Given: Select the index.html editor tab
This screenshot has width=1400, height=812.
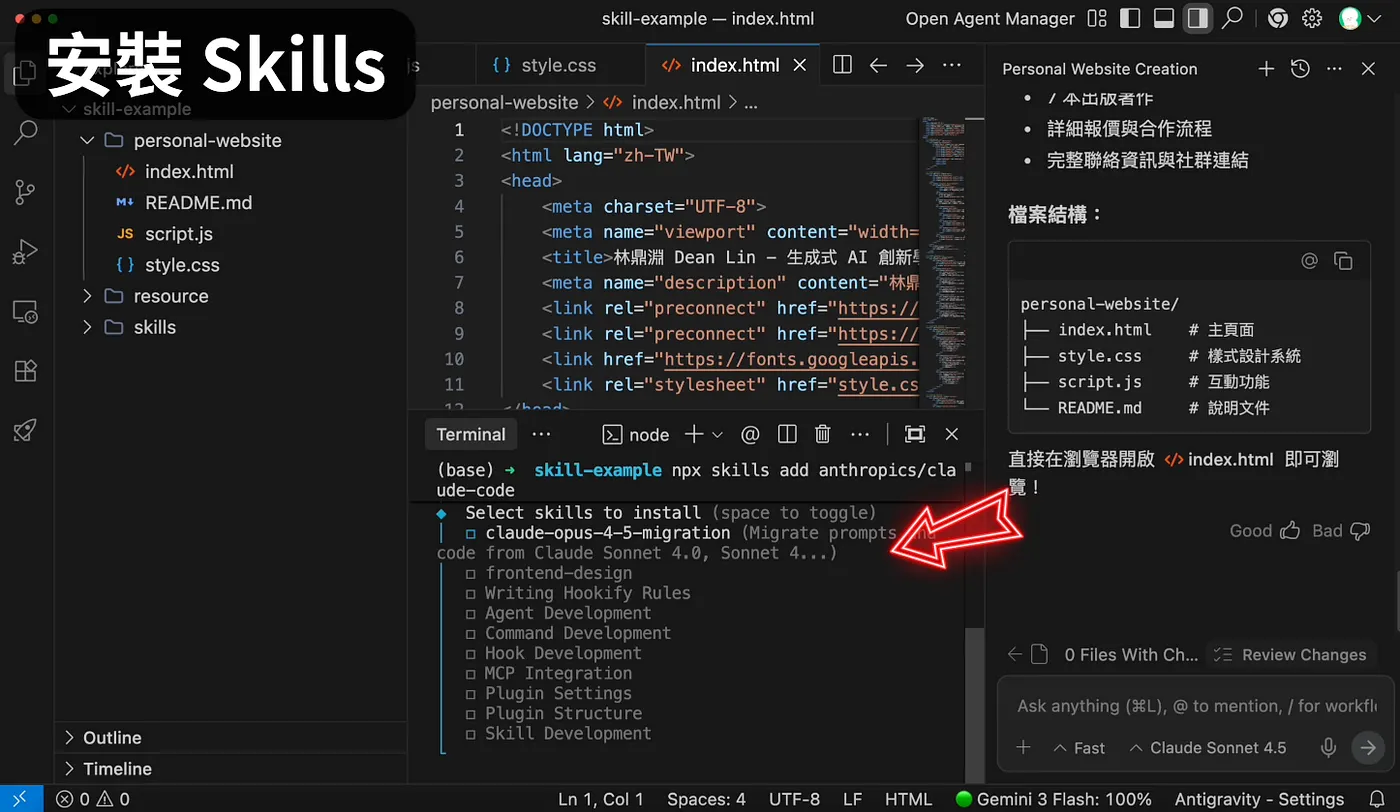Looking at the screenshot, I should [x=734, y=65].
